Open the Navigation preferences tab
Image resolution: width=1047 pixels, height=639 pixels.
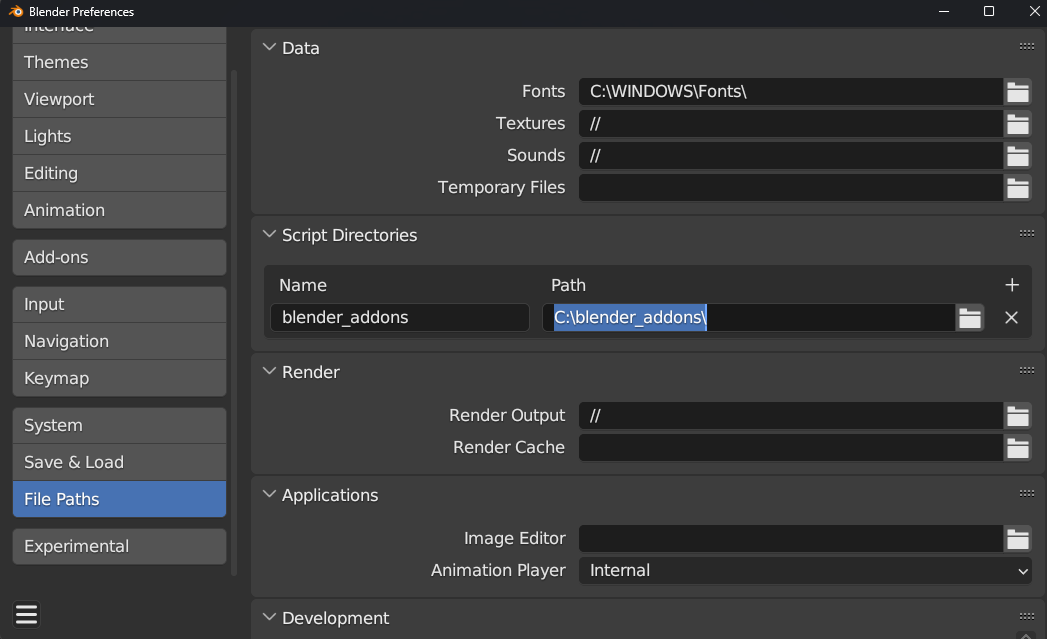point(120,341)
